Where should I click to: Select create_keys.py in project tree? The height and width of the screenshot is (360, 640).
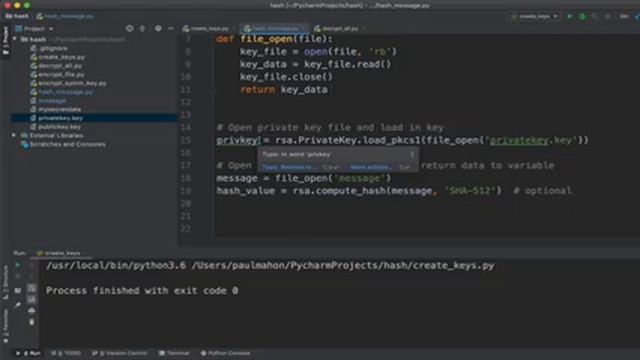point(61,57)
